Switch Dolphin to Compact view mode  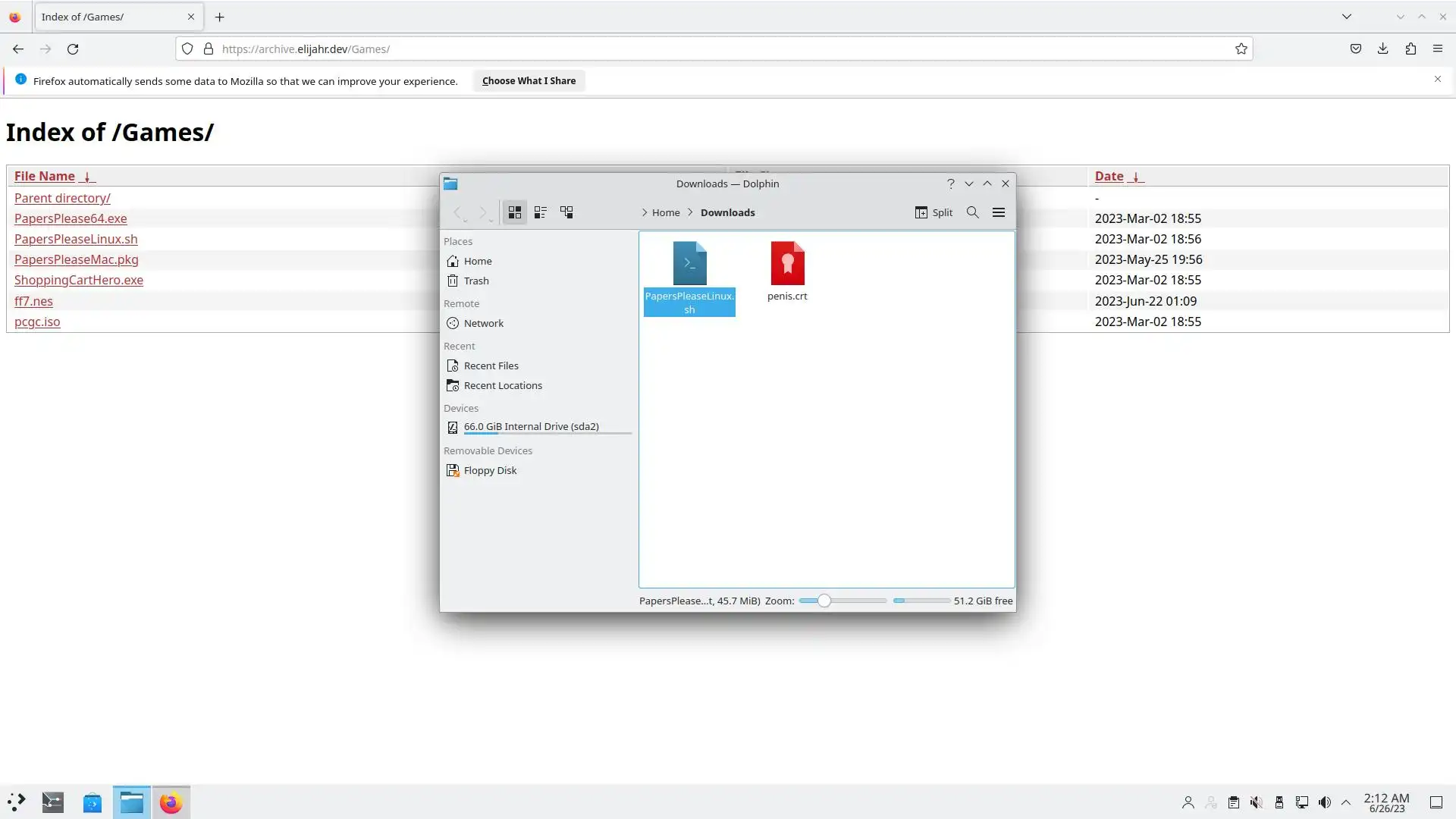(541, 212)
